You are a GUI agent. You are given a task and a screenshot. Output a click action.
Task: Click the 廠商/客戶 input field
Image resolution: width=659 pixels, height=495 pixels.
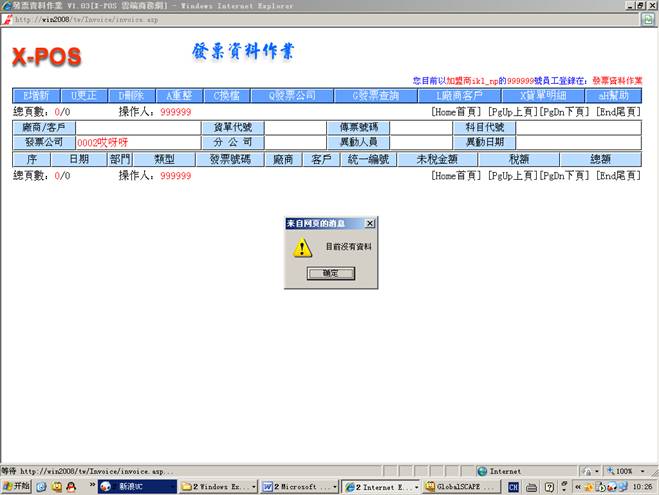pyautogui.click(x=132, y=128)
